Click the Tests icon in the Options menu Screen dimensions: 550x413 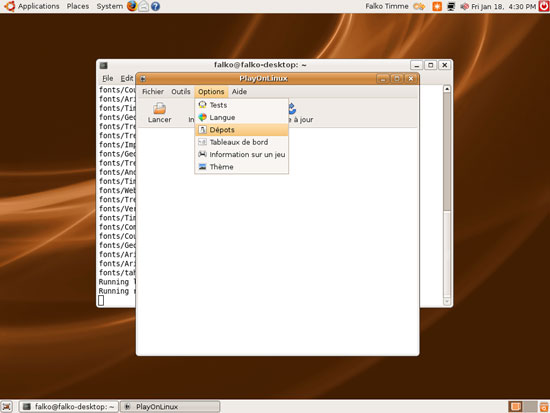[202, 105]
